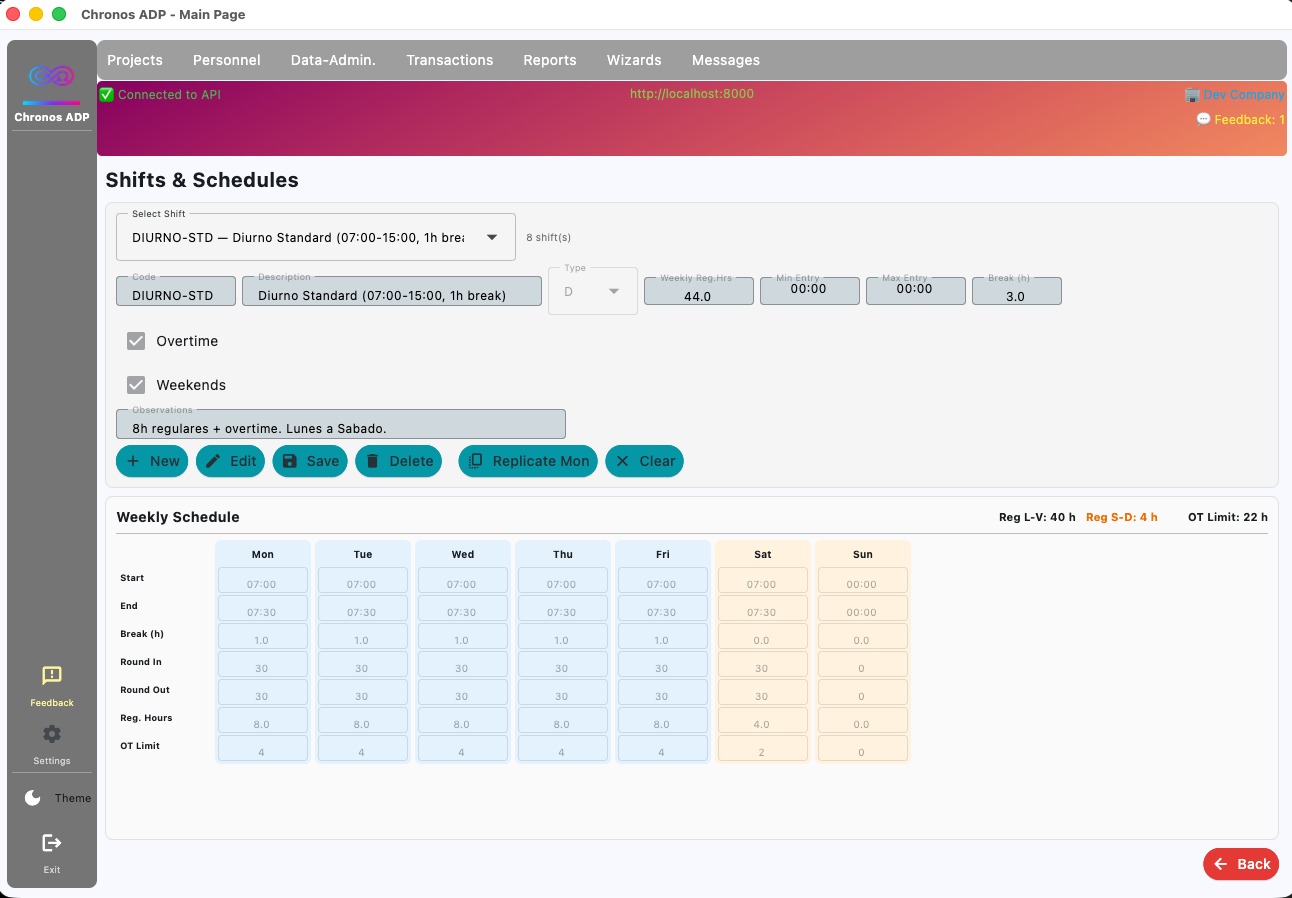Click the Reg S-D: 4 h label

[1122, 517]
